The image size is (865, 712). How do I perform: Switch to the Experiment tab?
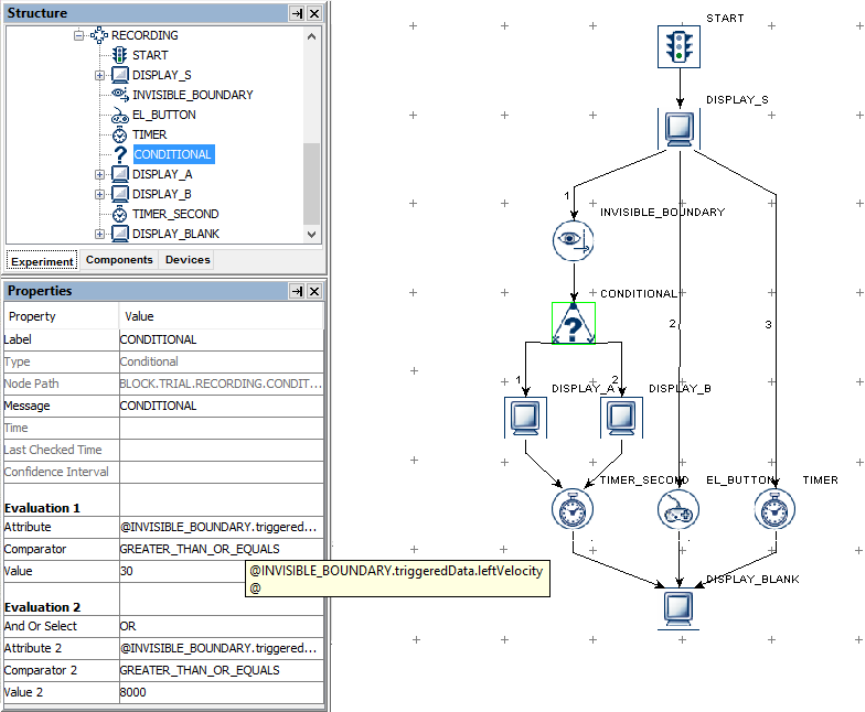42,261
